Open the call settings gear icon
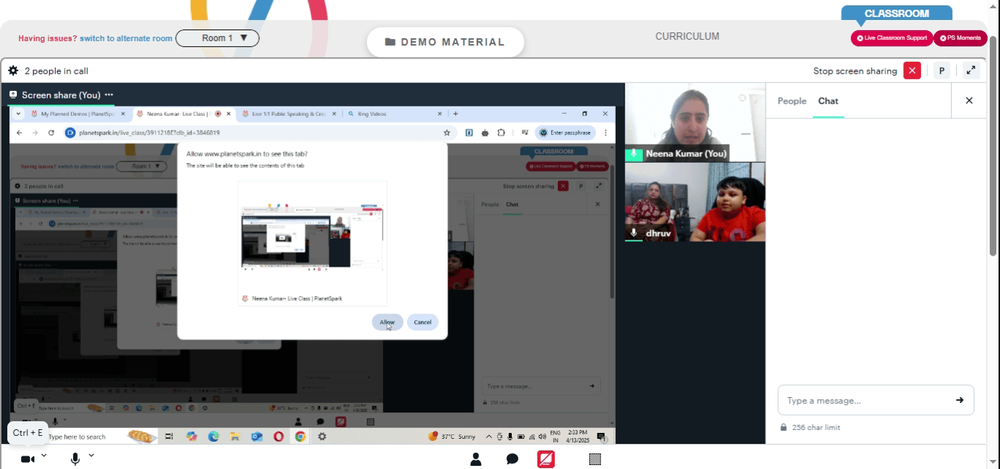This screenshot has width=1000, height=469. coord(13,71)
